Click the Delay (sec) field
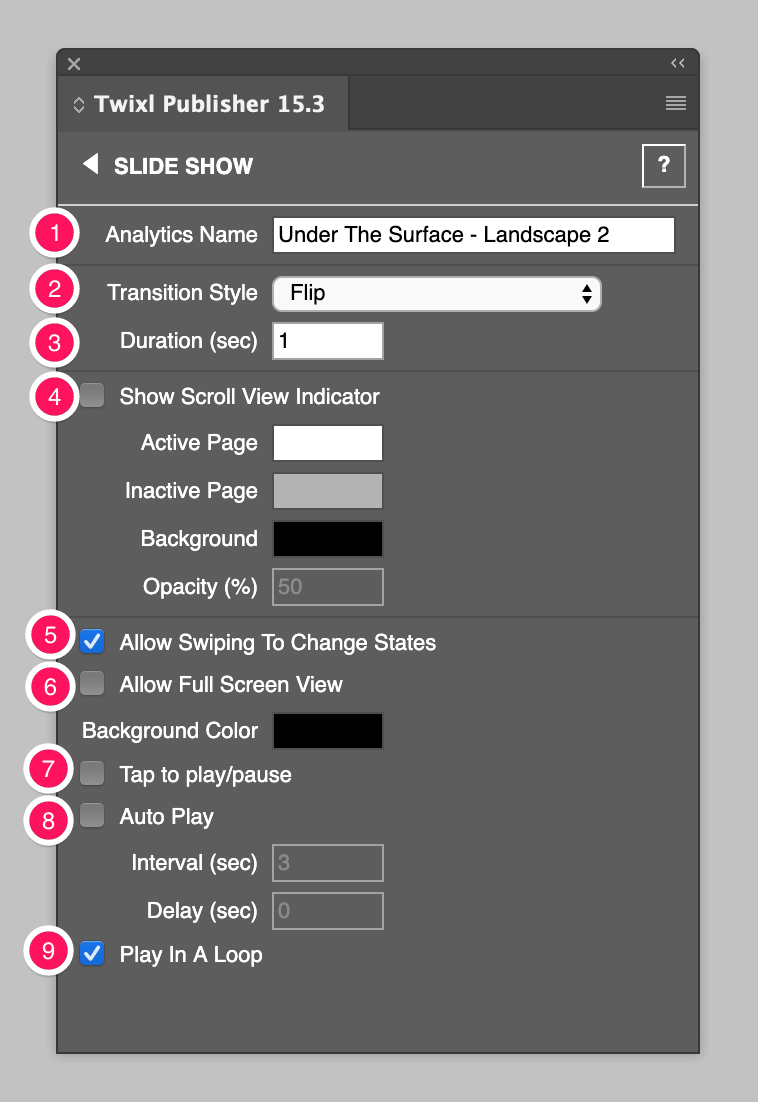 328,911
